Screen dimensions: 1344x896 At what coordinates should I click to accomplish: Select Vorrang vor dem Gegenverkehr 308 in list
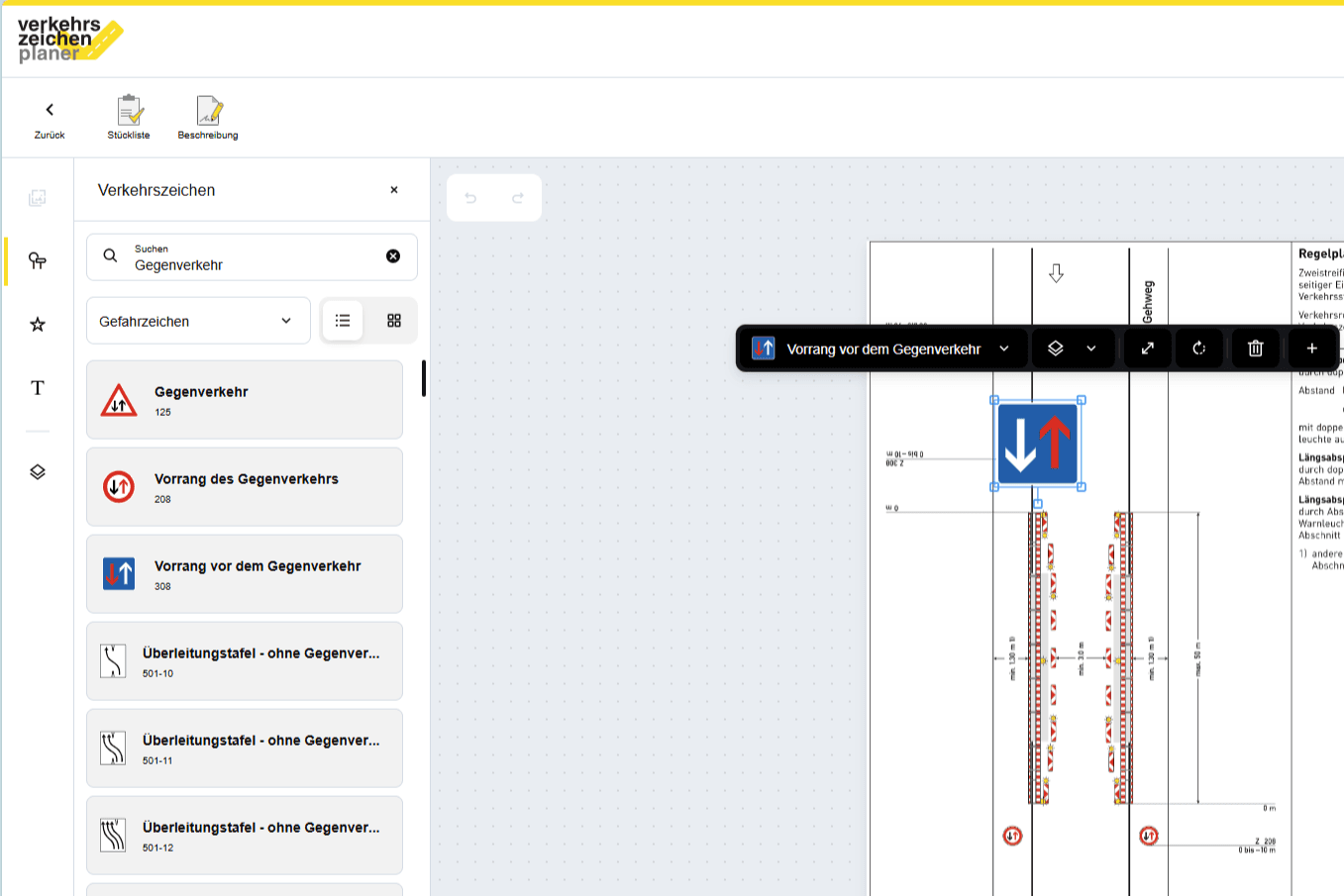(245, 574)
